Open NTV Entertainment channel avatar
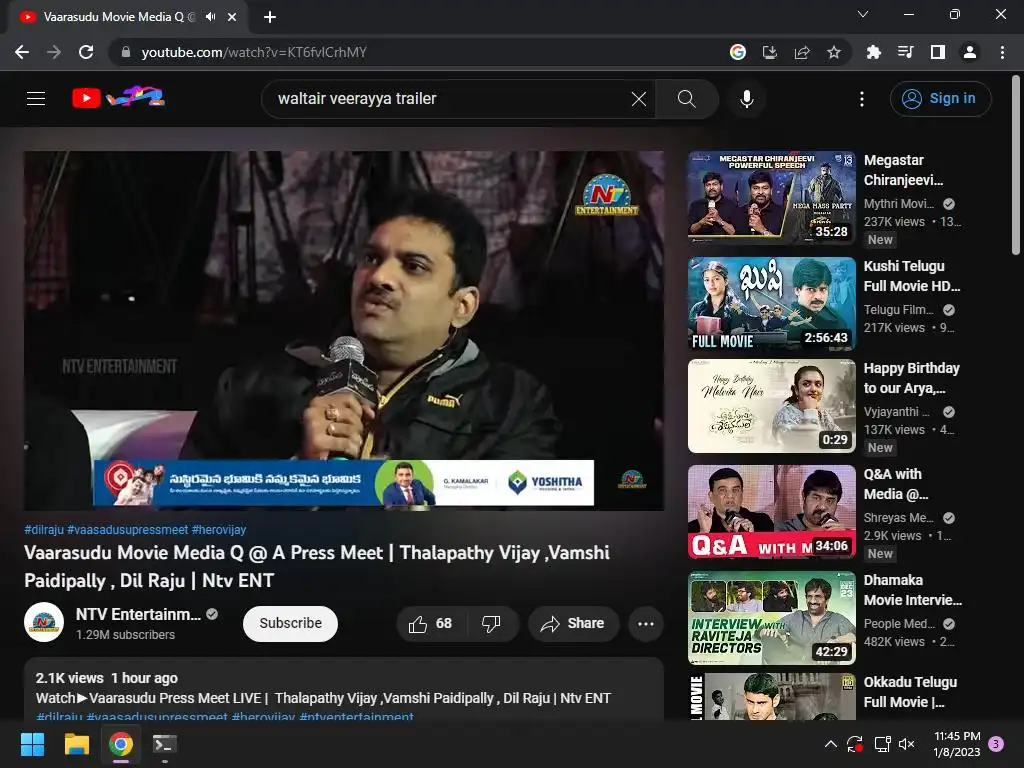This screenshot has height=768, width=1024. click(44, 622)
